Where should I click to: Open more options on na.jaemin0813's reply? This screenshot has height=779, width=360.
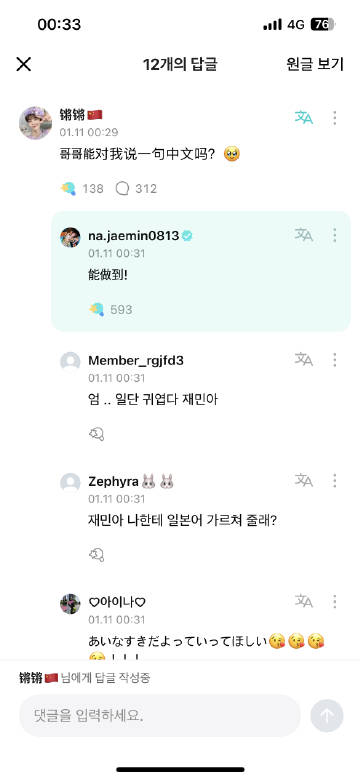335,235
